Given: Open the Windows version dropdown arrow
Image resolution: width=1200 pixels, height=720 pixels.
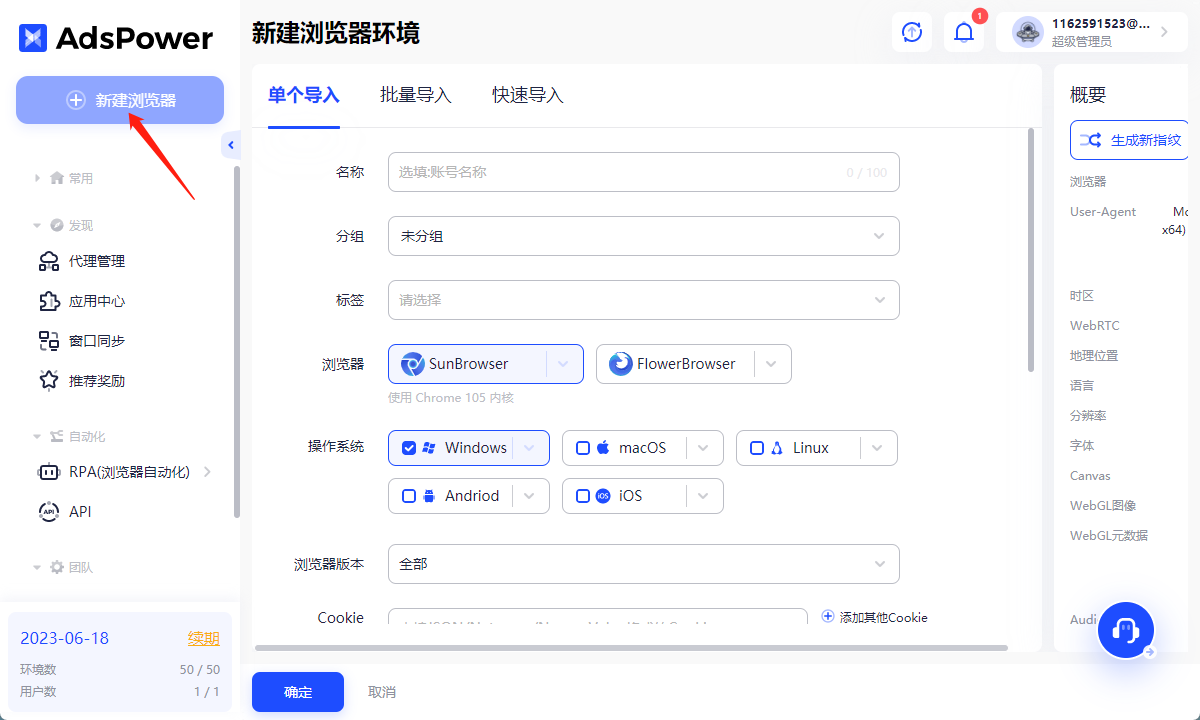Looking at the screenshot, I should click(530, 448).
